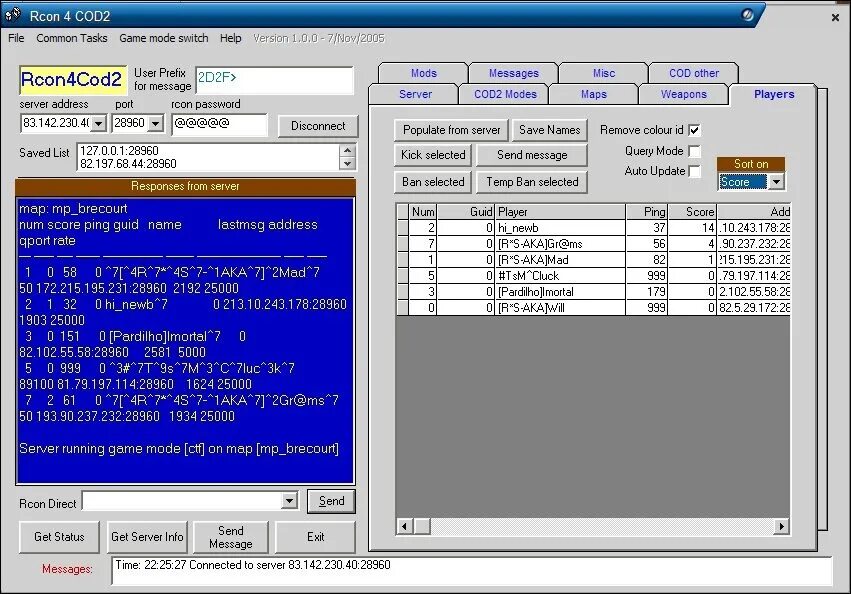Click the Responses from server header

coord(185,186)
